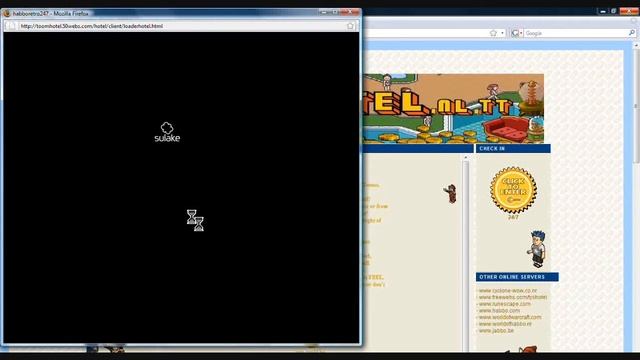Image resolution: width=640 pixels, height=360 pixels.
Task: Open the www.habbo.com link
Action: [499, 310]
